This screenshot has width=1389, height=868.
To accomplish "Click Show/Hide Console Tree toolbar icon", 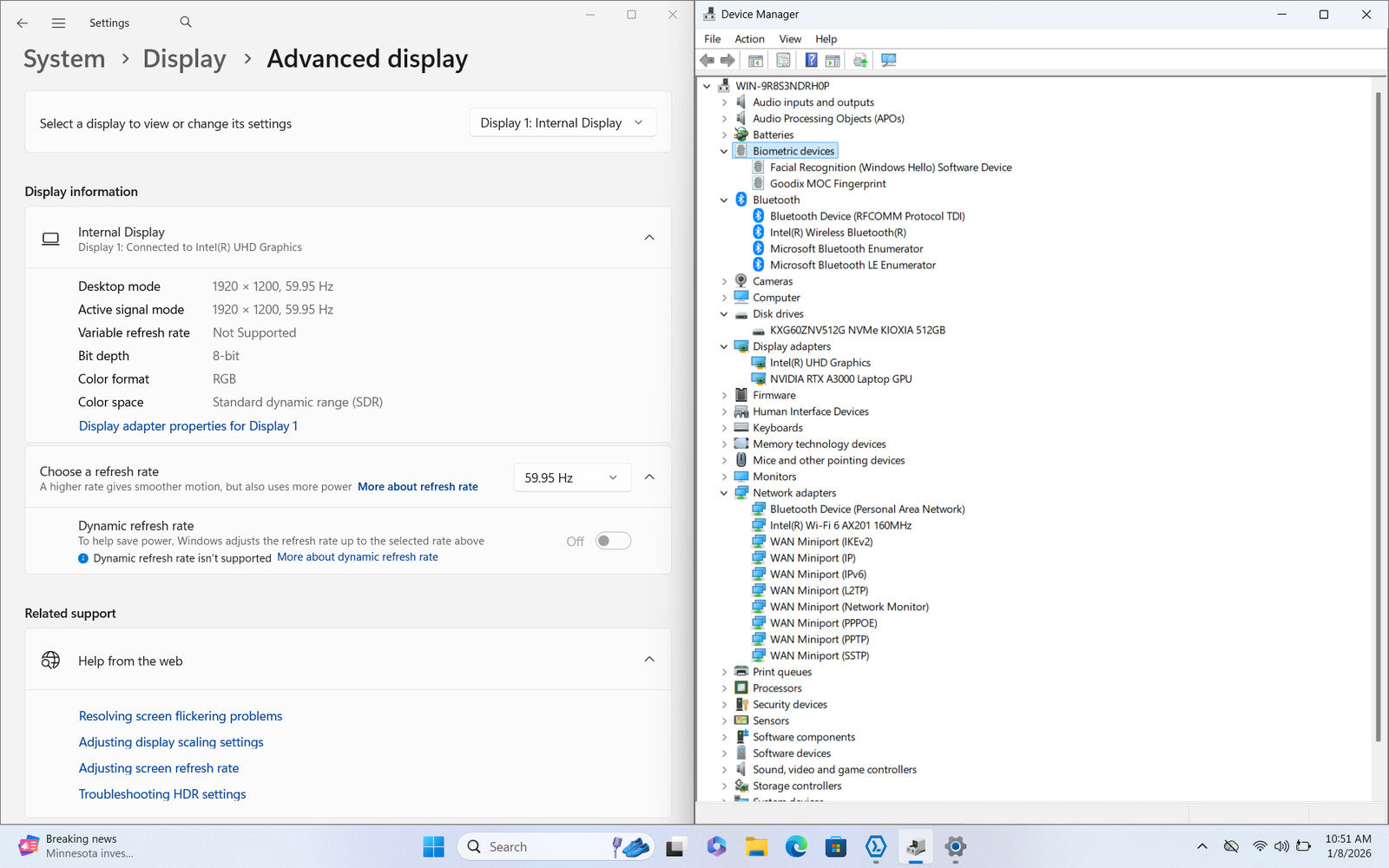I will [x=755, y=60].
